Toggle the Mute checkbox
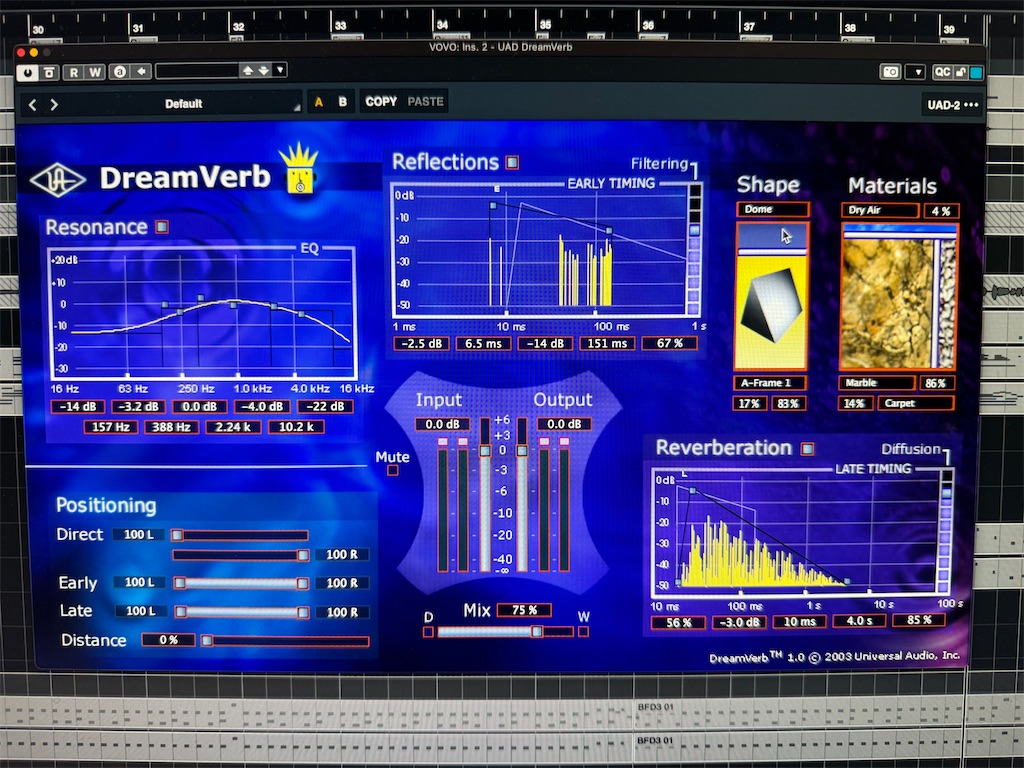This screenshot has width=1024, height=768. (392, 470)
